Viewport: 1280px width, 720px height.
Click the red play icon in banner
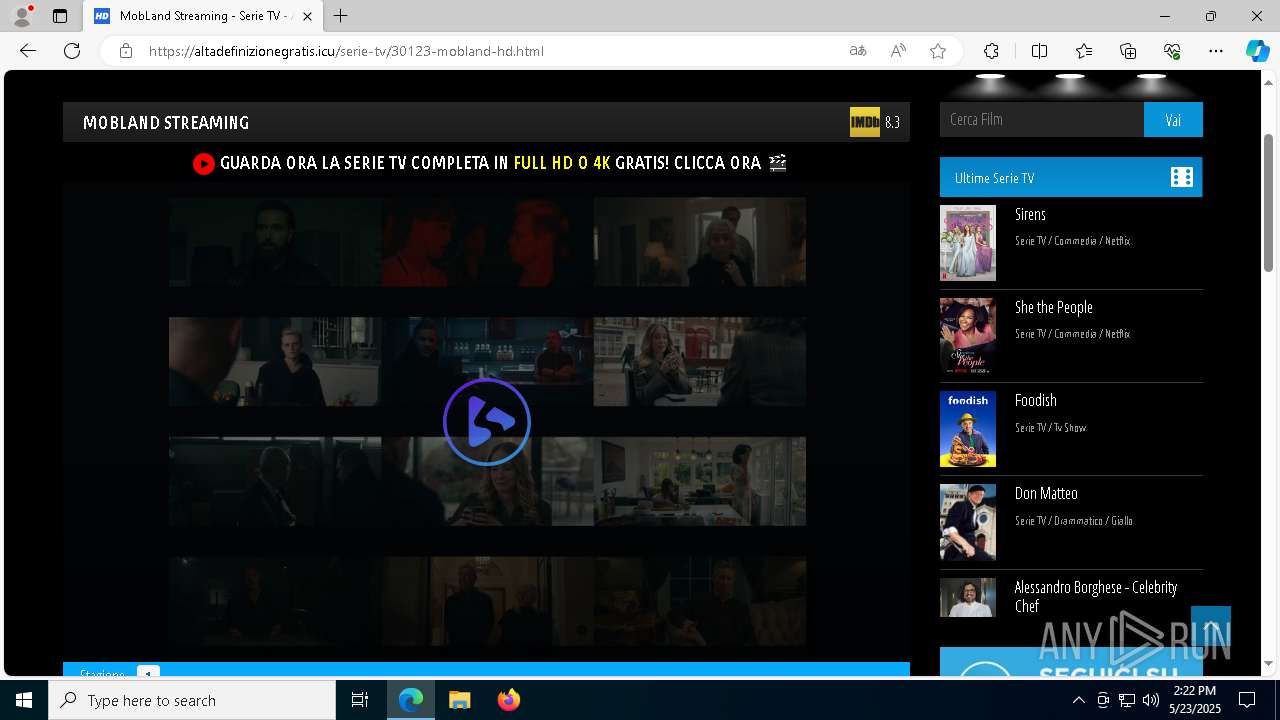204,164
